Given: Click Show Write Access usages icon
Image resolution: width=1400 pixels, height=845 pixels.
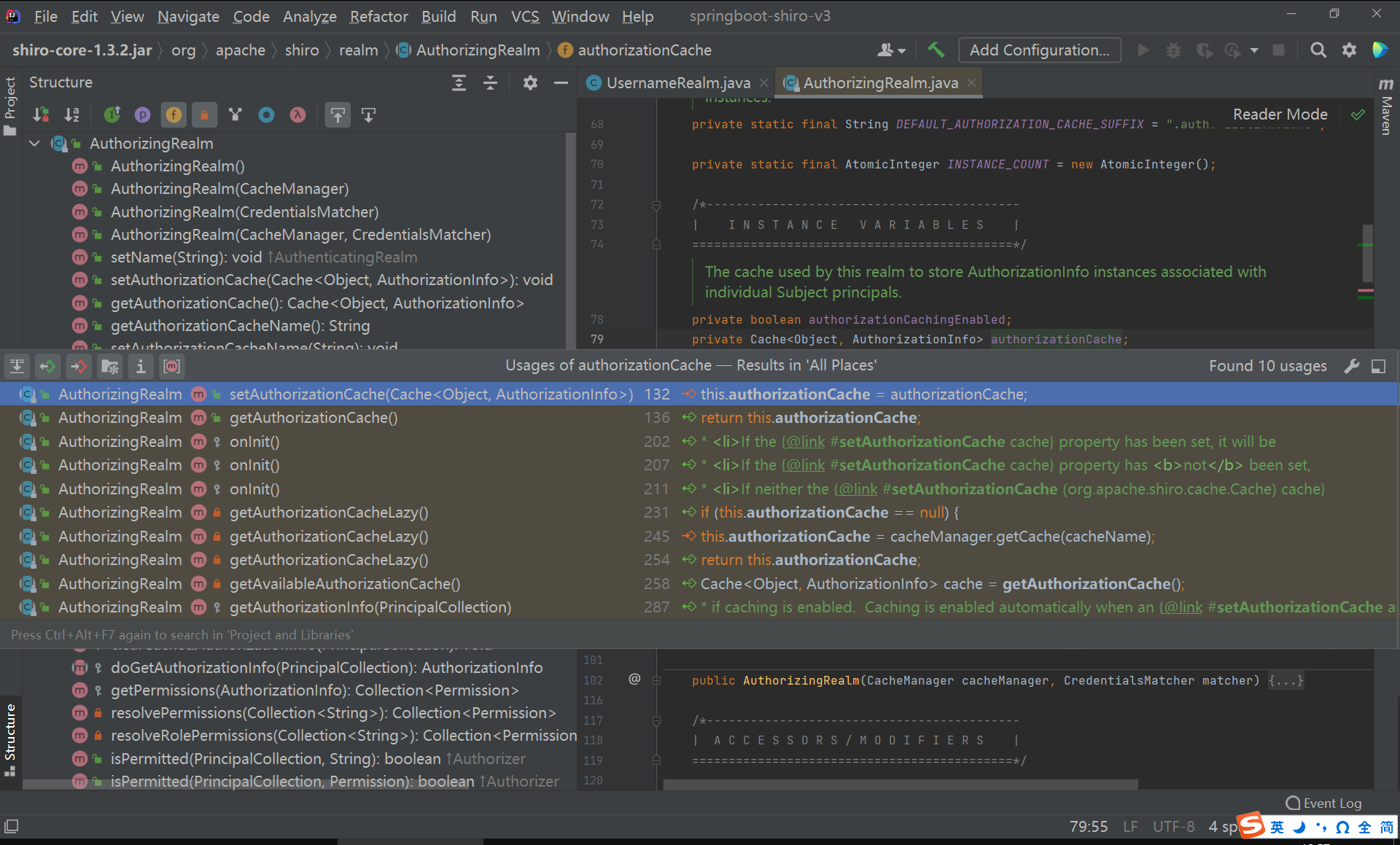Looking at the screenshot, I should (x=79, y=367).
